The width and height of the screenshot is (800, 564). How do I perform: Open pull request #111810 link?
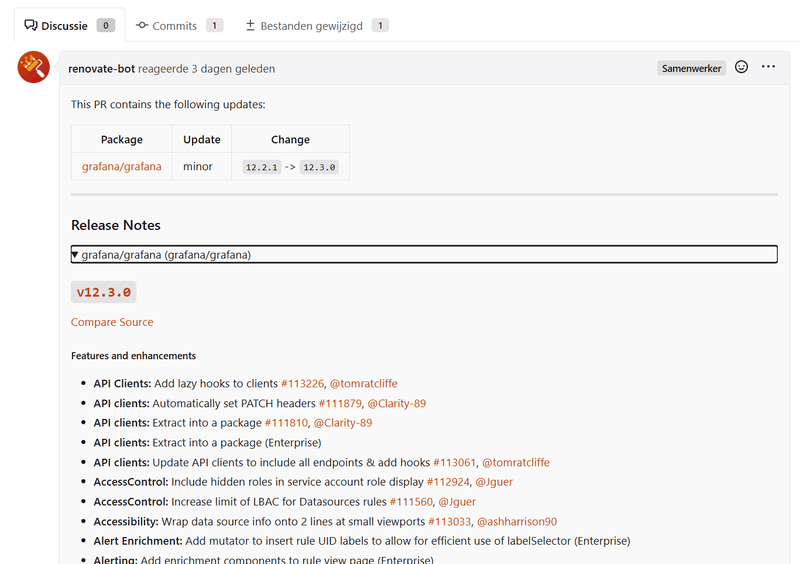pos(286,423)
